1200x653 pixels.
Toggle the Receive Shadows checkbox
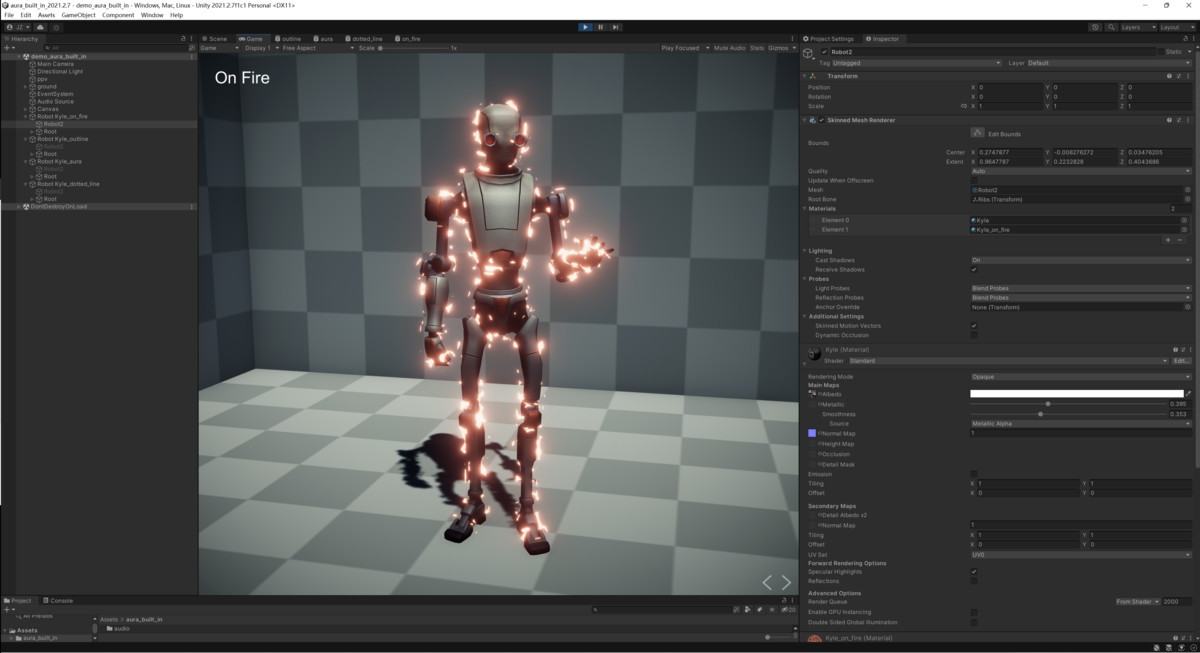pyautogui.click(x=973, y=269)
